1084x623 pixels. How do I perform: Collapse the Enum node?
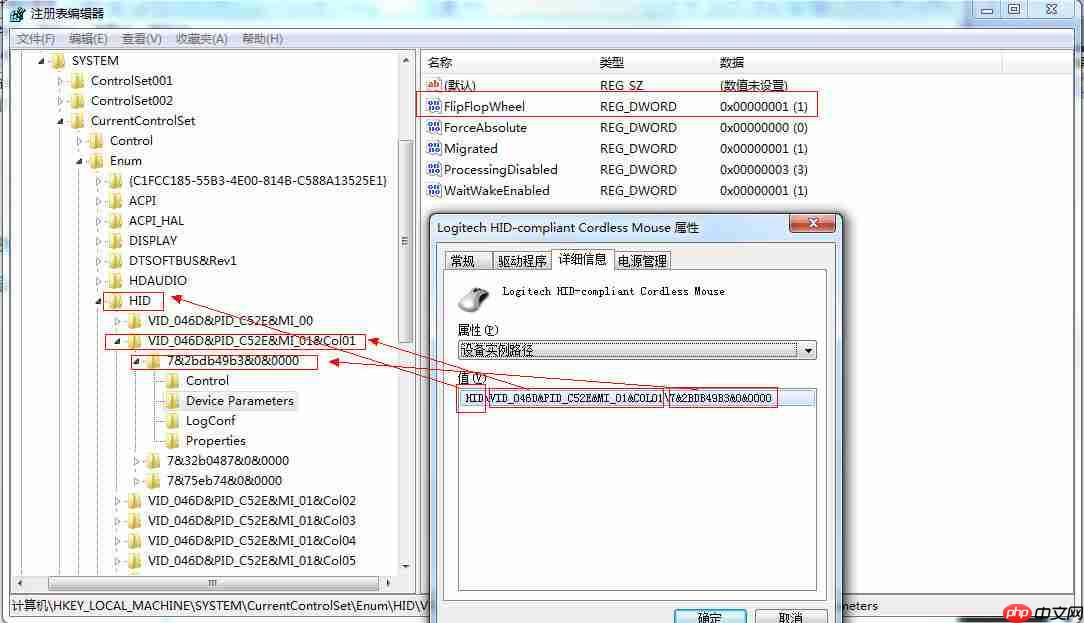click(79, 161)
